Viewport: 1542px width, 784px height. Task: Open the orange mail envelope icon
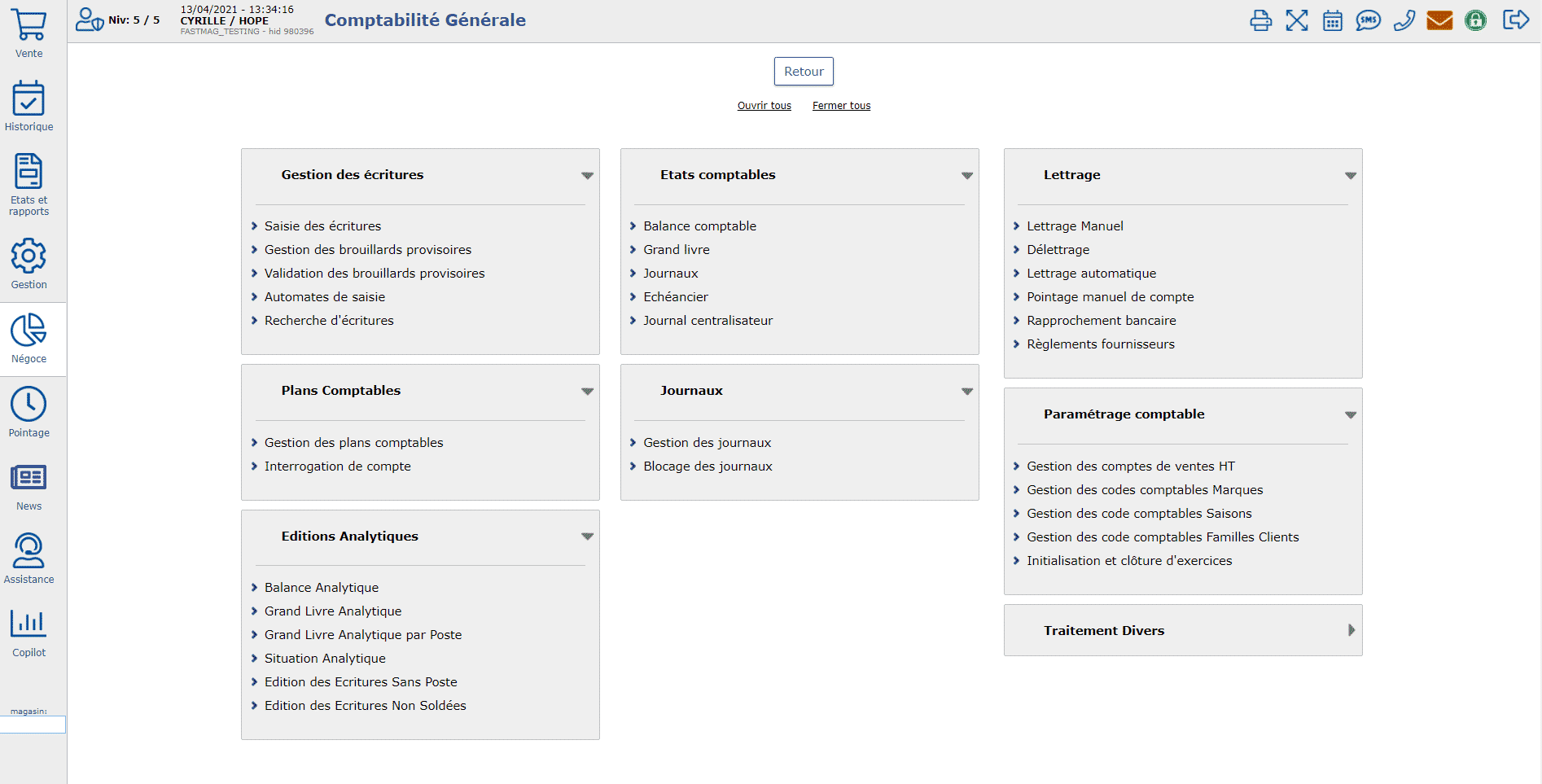1439,20
